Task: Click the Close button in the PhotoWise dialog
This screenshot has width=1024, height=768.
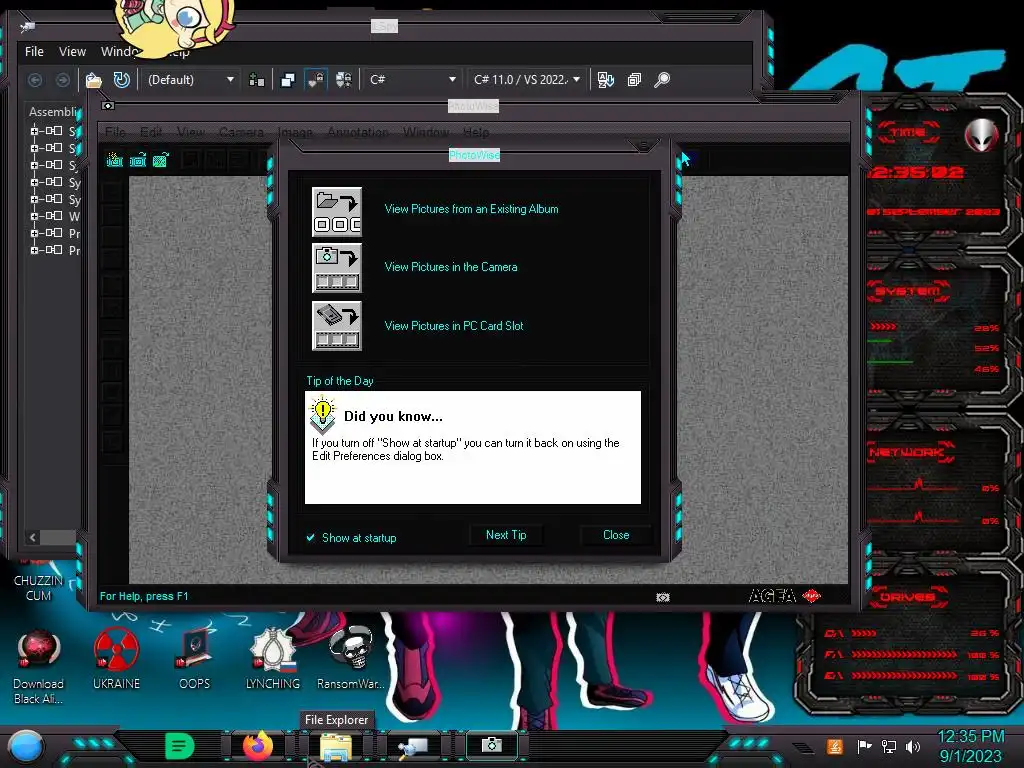Action: pyautogui.click(x=616, y=535)
